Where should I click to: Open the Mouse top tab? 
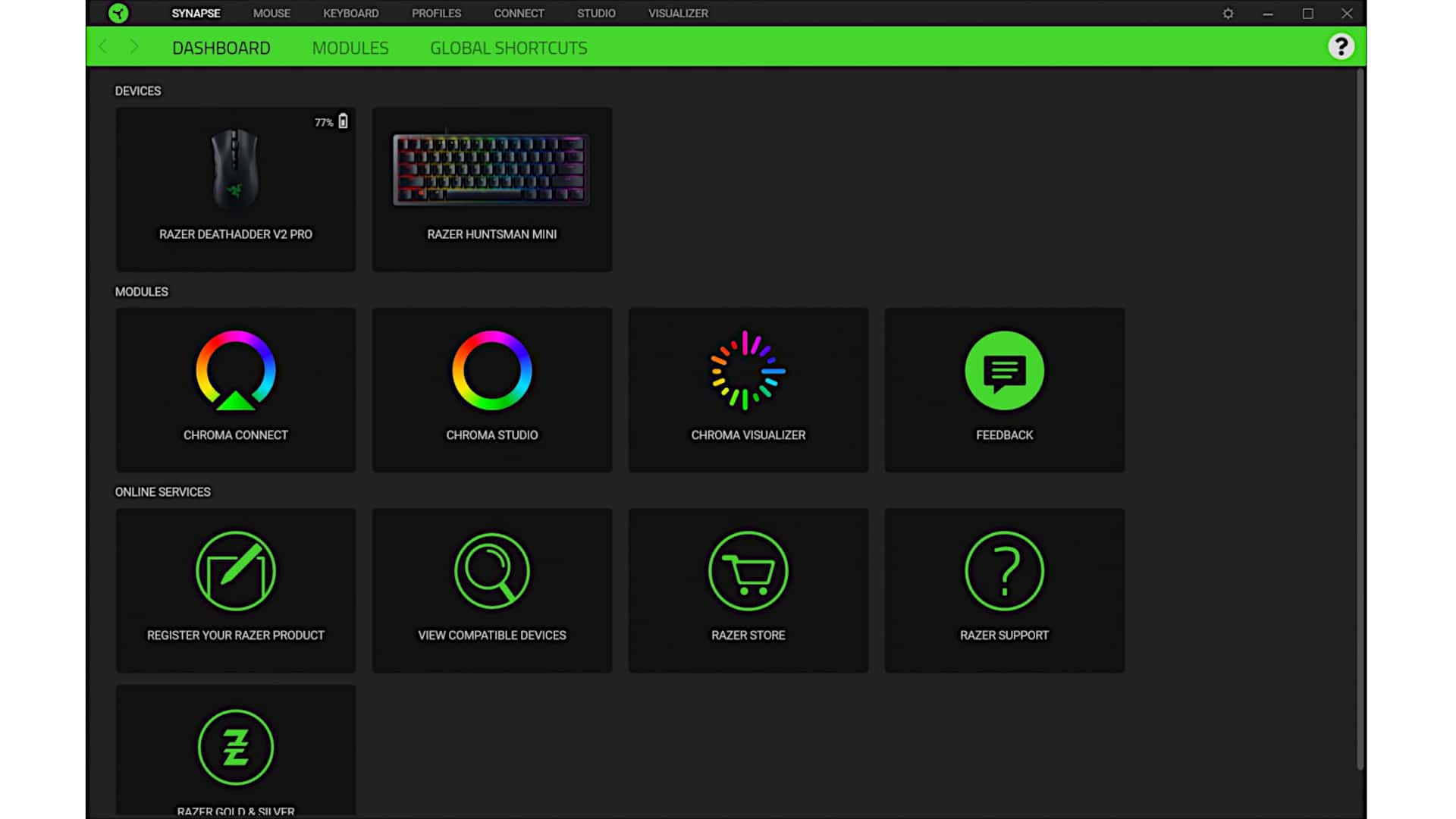pyautogui.click(x=271, y=14)
